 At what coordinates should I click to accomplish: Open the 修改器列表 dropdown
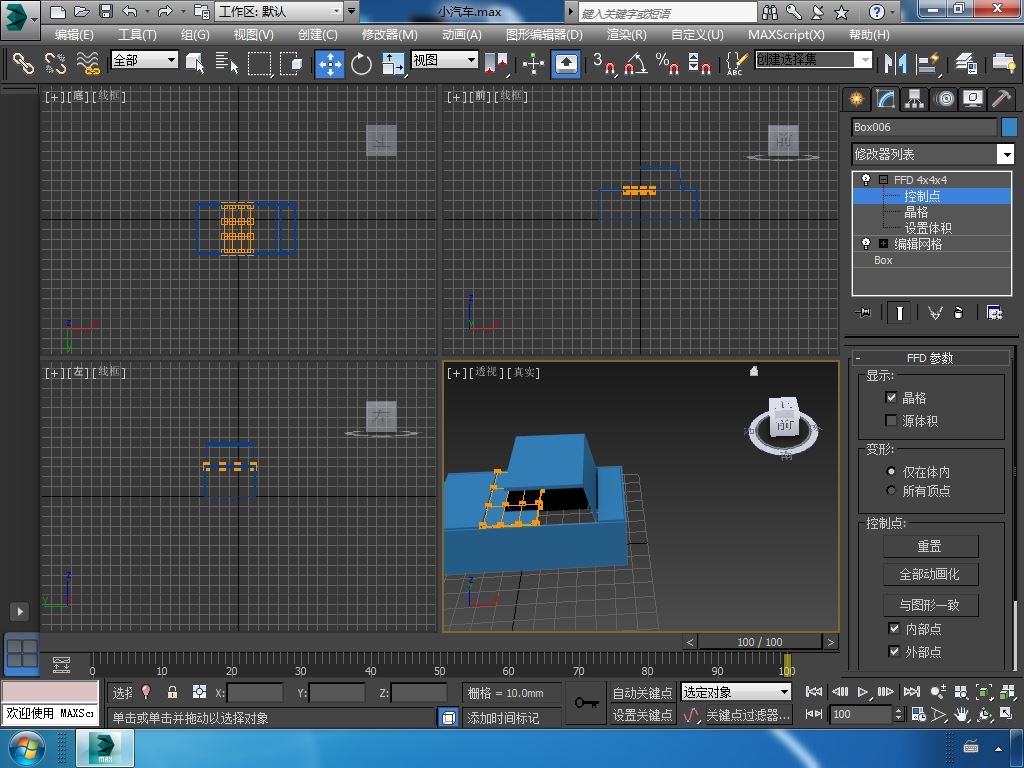pos(933,154)
